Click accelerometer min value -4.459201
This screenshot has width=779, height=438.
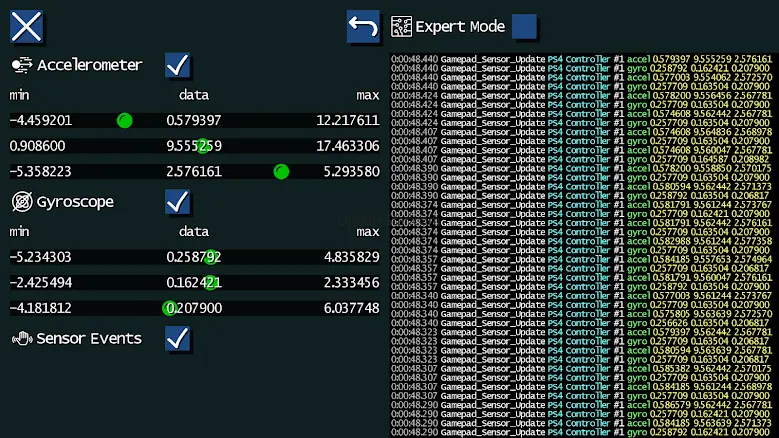pyautogui.click(x=41, y=120)
